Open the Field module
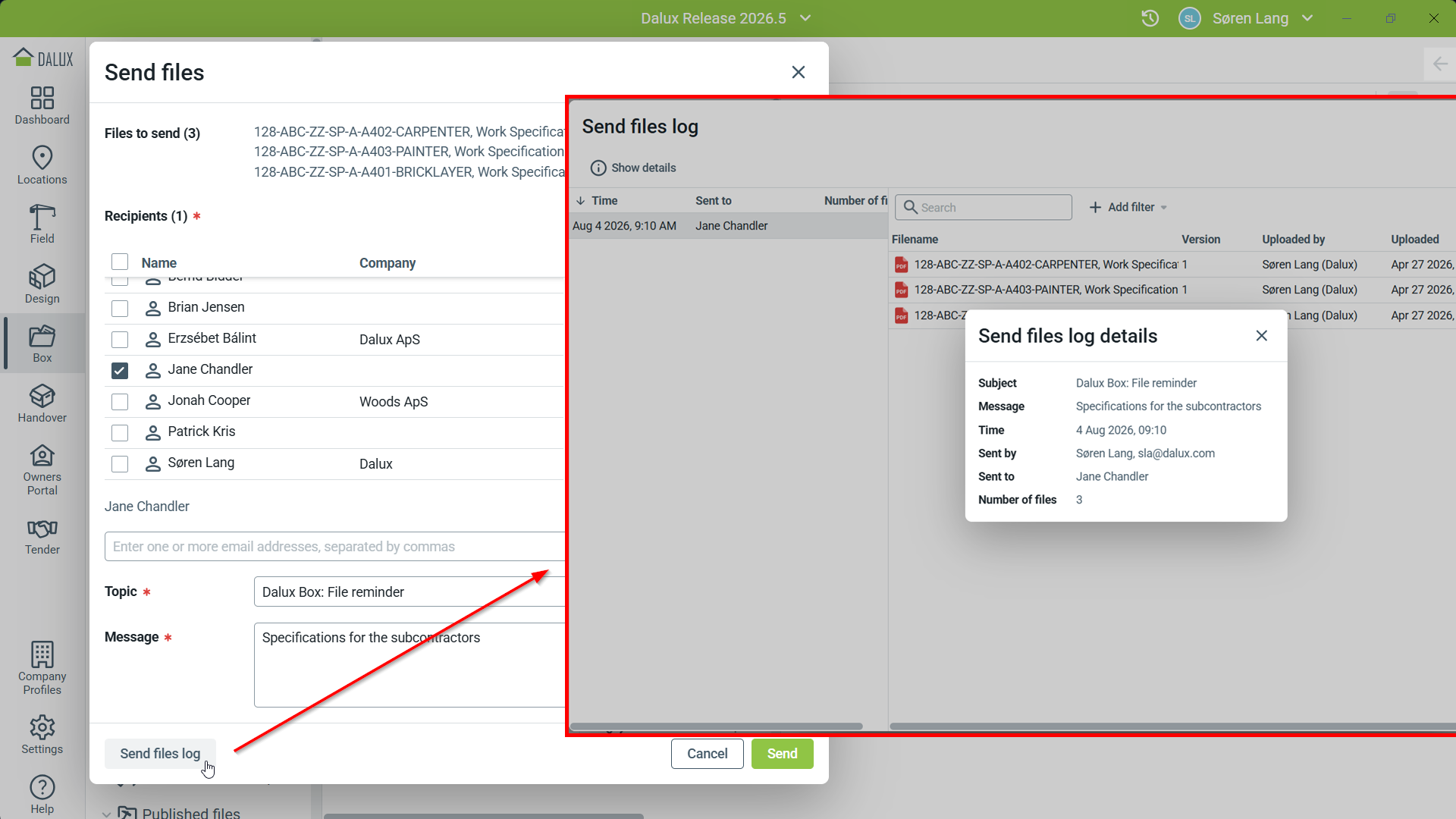The image size is (1456, 819). [42, 224]
